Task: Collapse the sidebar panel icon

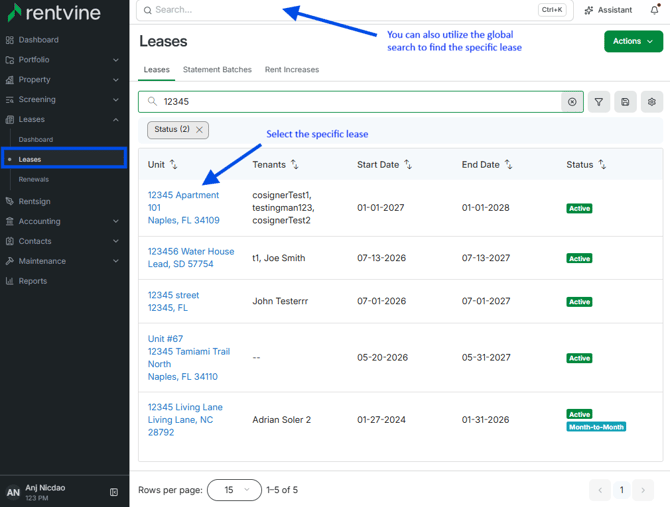Action: coord(114,492)
